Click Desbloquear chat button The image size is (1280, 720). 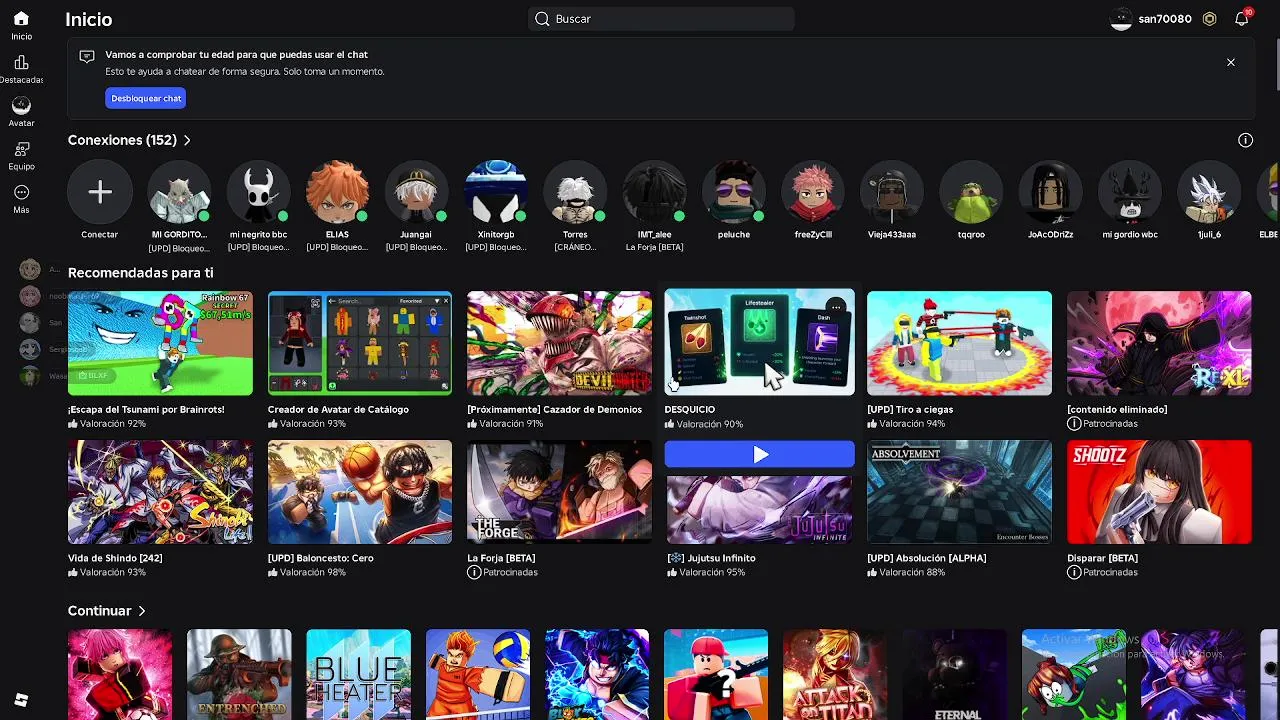coord(146,98)
